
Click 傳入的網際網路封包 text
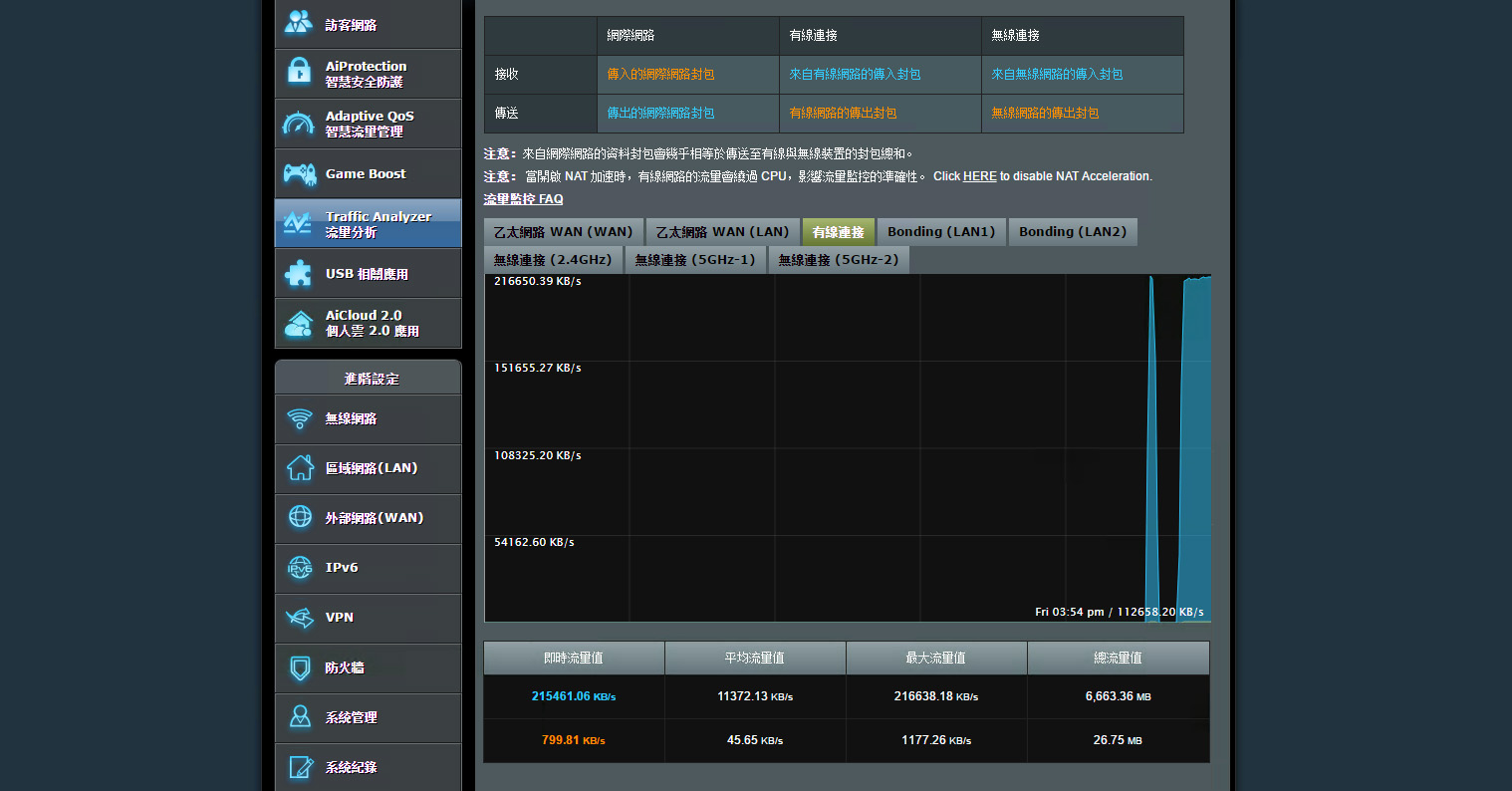(660, 74)
